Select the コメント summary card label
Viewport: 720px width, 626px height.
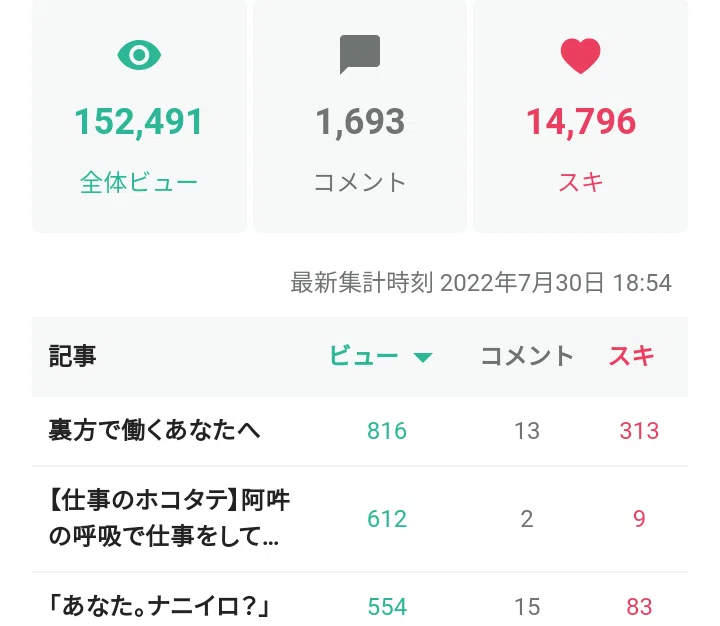coord(360,182)
